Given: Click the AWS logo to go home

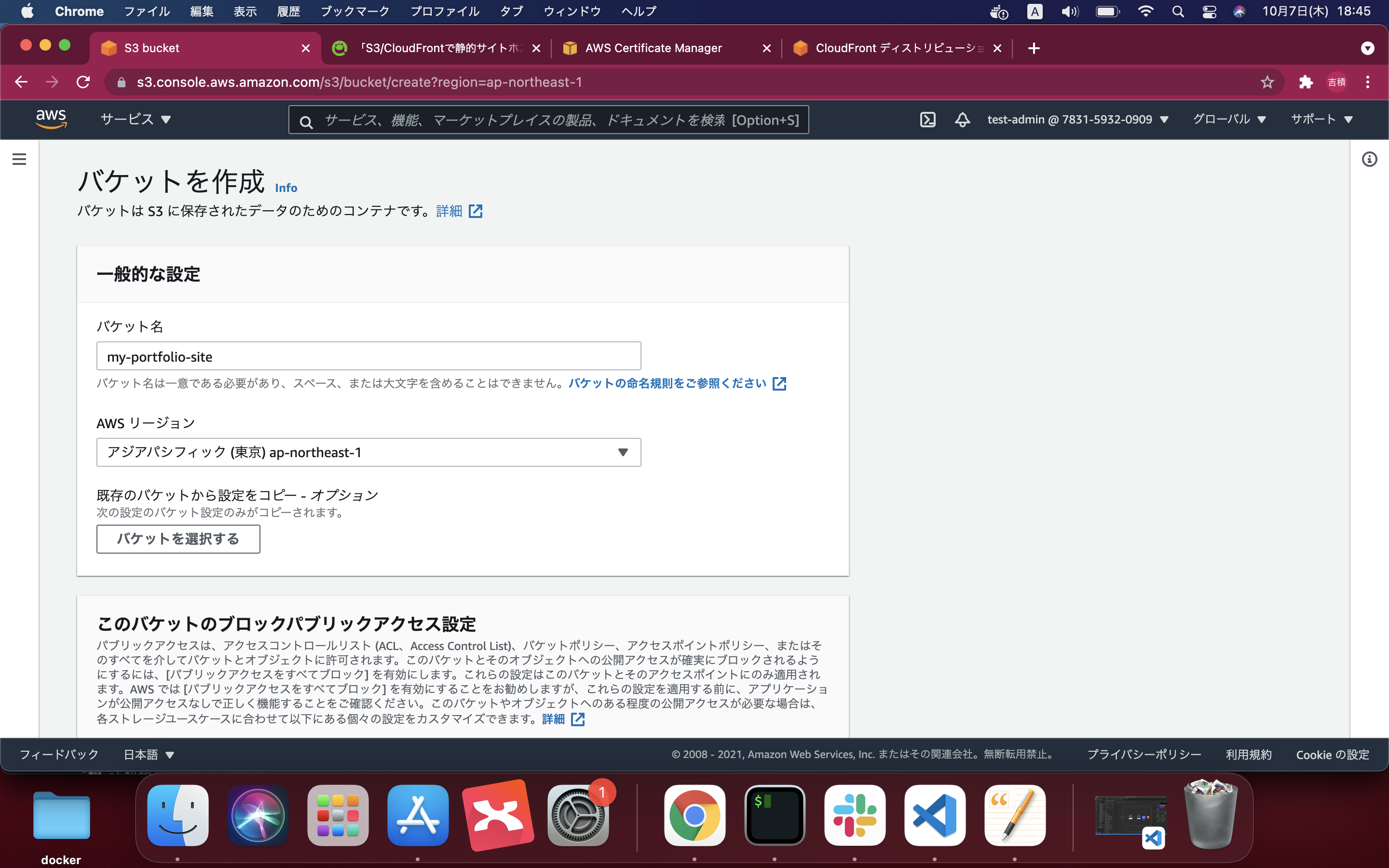Looking at the screenshot, I should (x=51, y=119).
